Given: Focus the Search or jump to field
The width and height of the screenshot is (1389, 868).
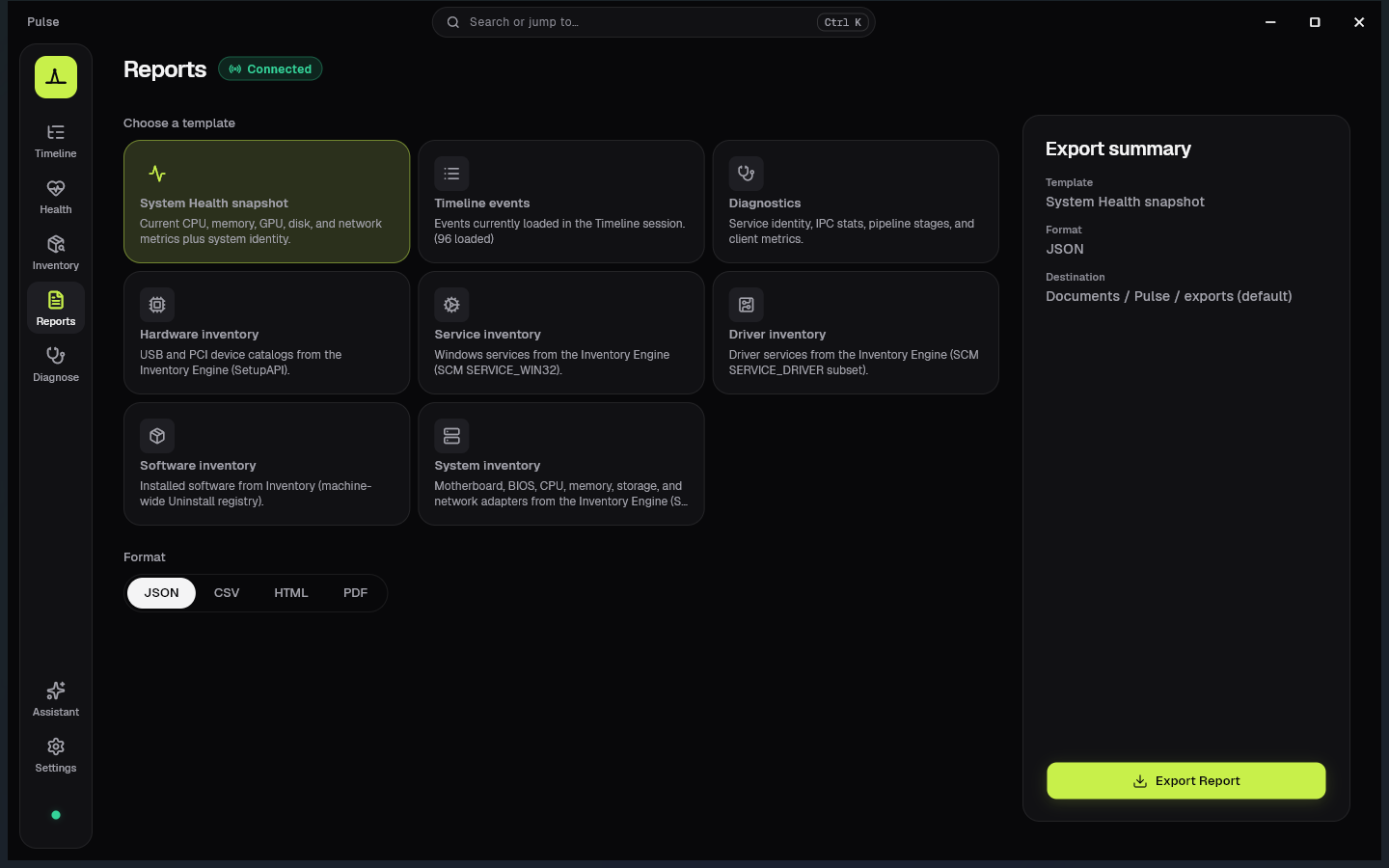Looking at the screenshot, I should [x=654, y=22].
